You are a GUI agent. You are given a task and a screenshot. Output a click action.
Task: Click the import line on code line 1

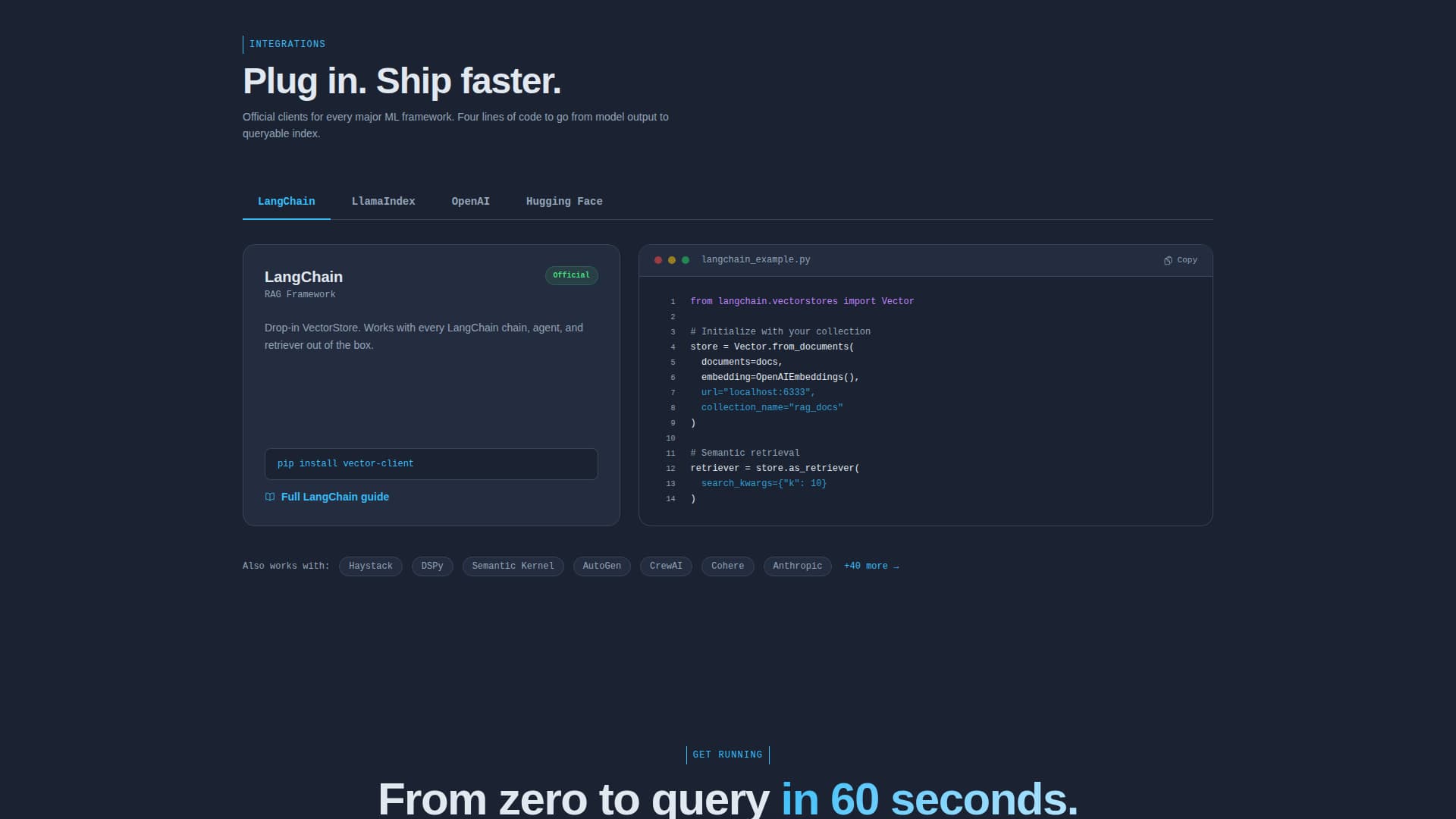[802, 302]
